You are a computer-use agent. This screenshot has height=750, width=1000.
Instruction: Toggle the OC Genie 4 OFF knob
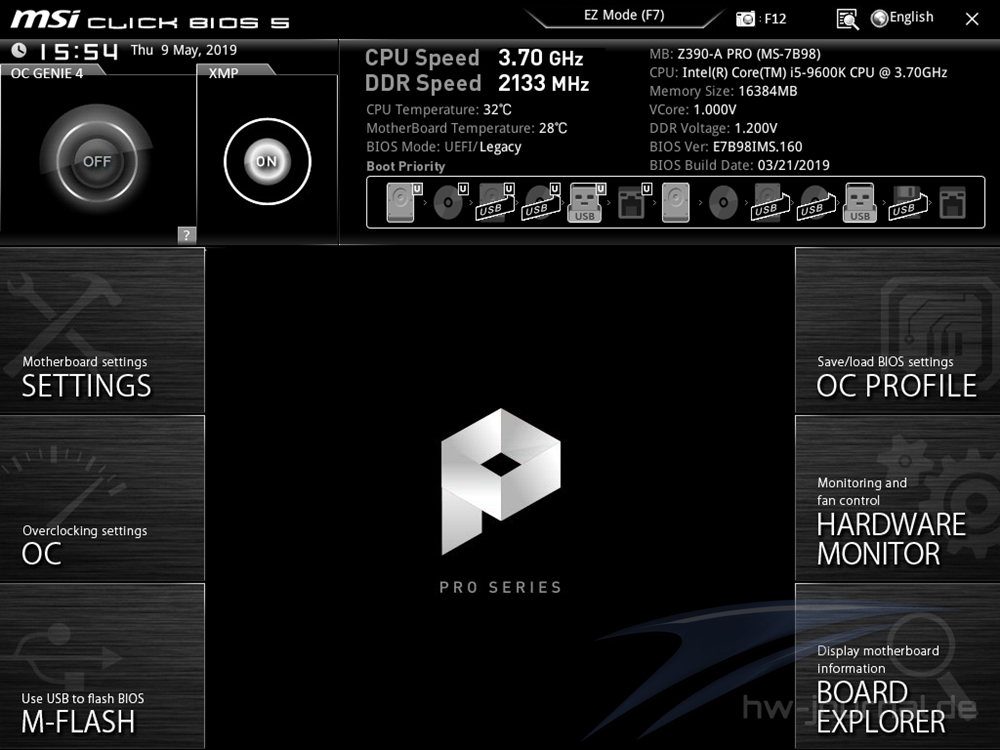(97, 161)
